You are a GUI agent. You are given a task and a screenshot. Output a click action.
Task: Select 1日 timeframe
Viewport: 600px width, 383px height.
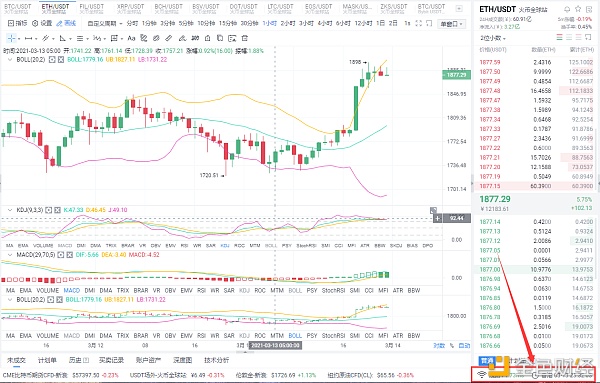coord(380,24)
